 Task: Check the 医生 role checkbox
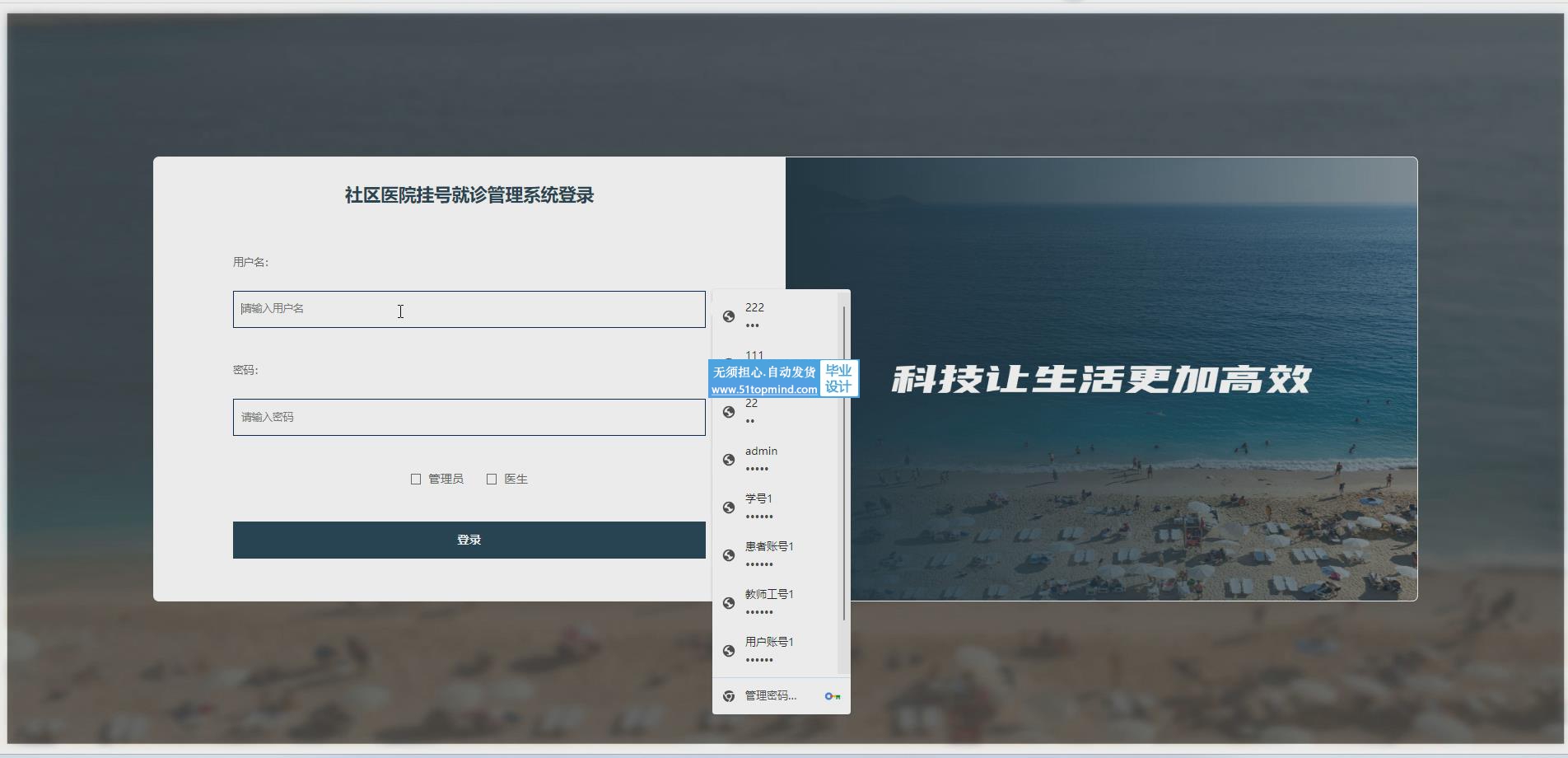[492, 480]
